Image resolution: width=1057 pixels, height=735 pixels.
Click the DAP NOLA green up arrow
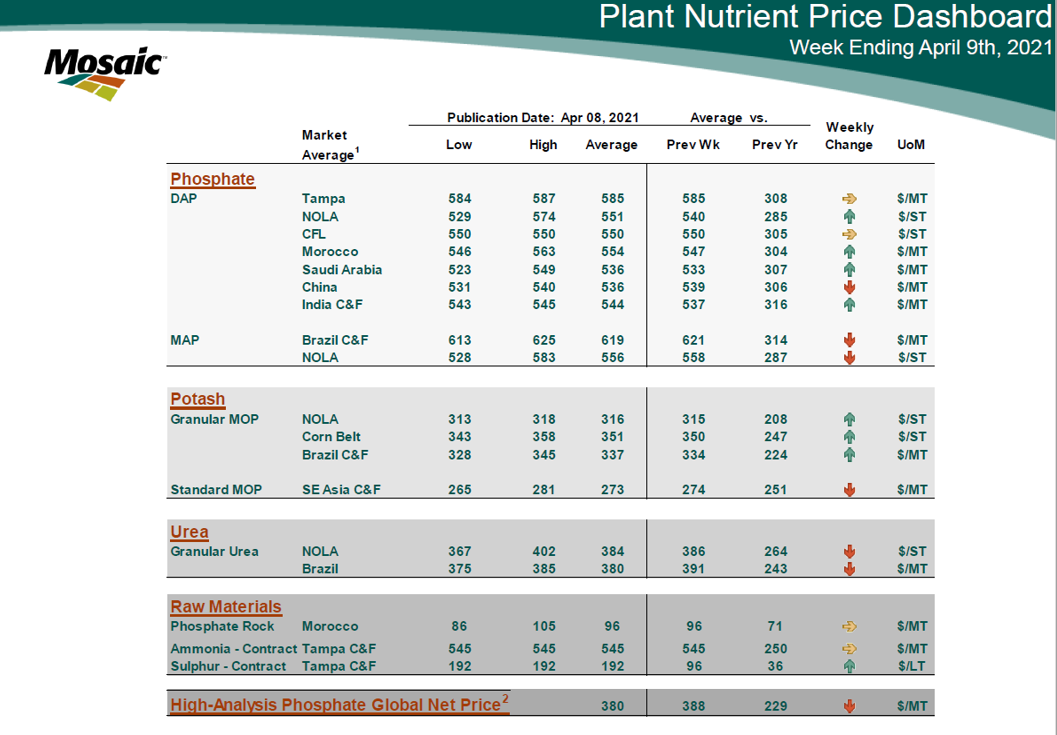click(849, 216)
